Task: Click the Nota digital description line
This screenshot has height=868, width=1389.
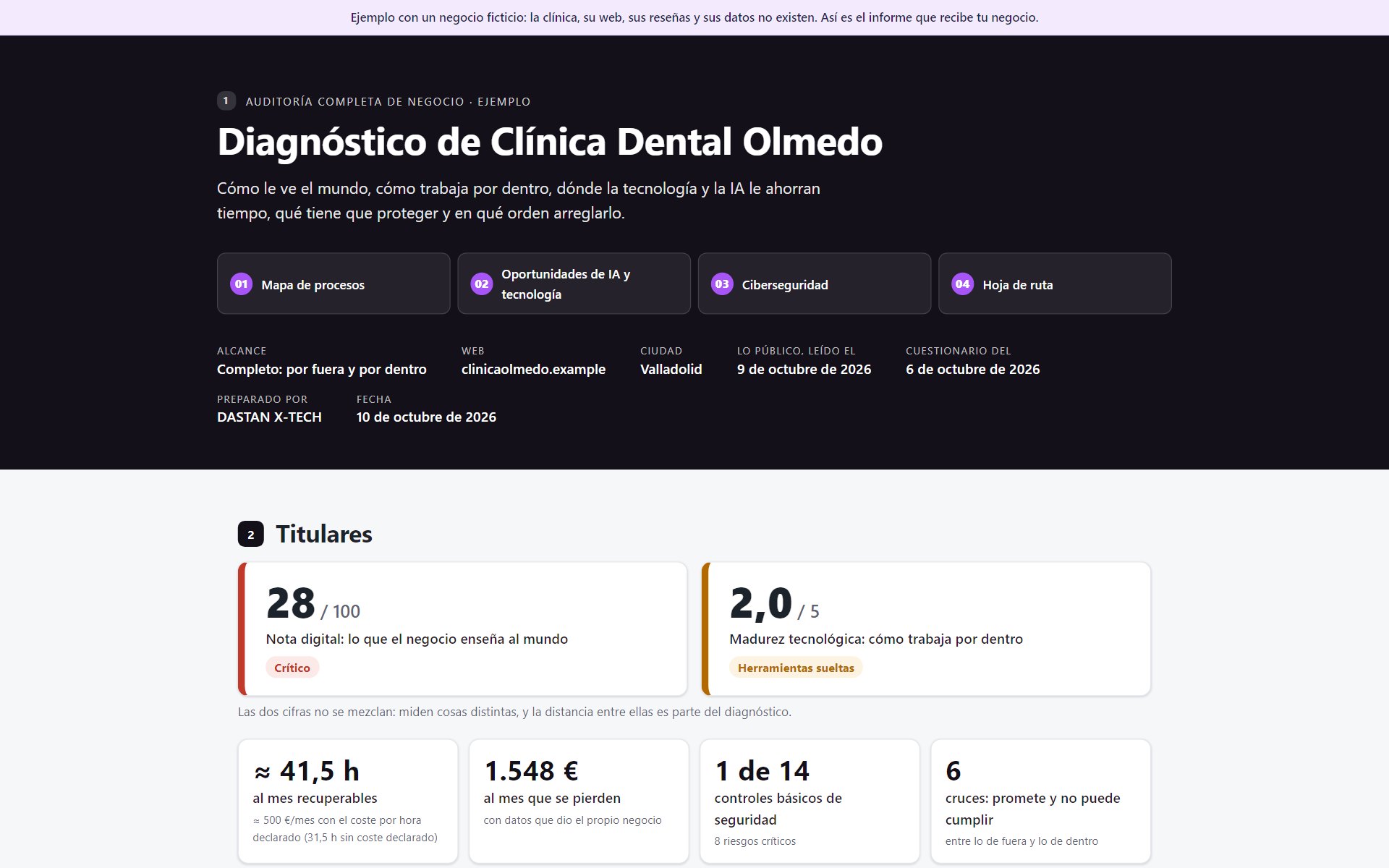Action: click(x=417, y=639)
